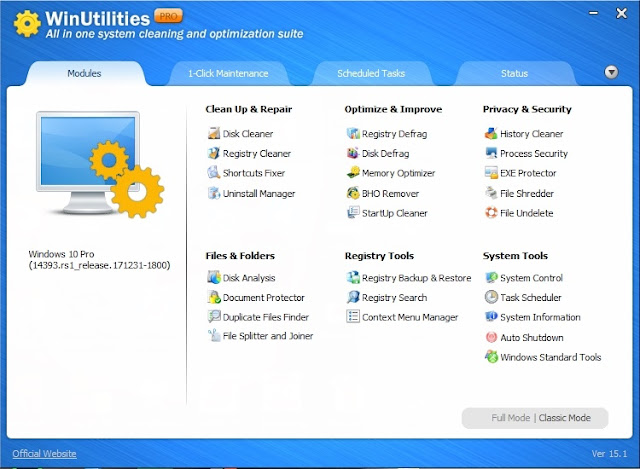Click the Shortcuts Fixer icon
This screenshot has height=469, width=640.
213,173
